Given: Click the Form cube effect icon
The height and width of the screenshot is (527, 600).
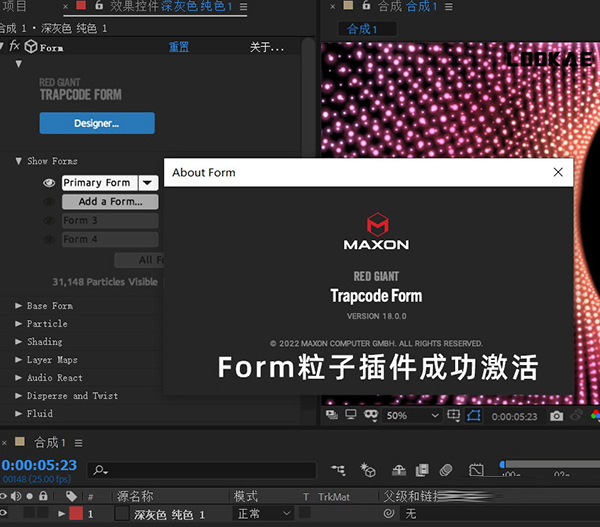Looking at the screenshot, I should [x=31, y=47].
